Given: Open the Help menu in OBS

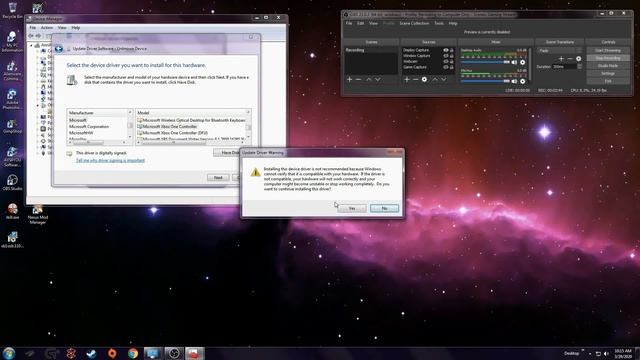Looking at the screenshot, I should tap(453, 23).
